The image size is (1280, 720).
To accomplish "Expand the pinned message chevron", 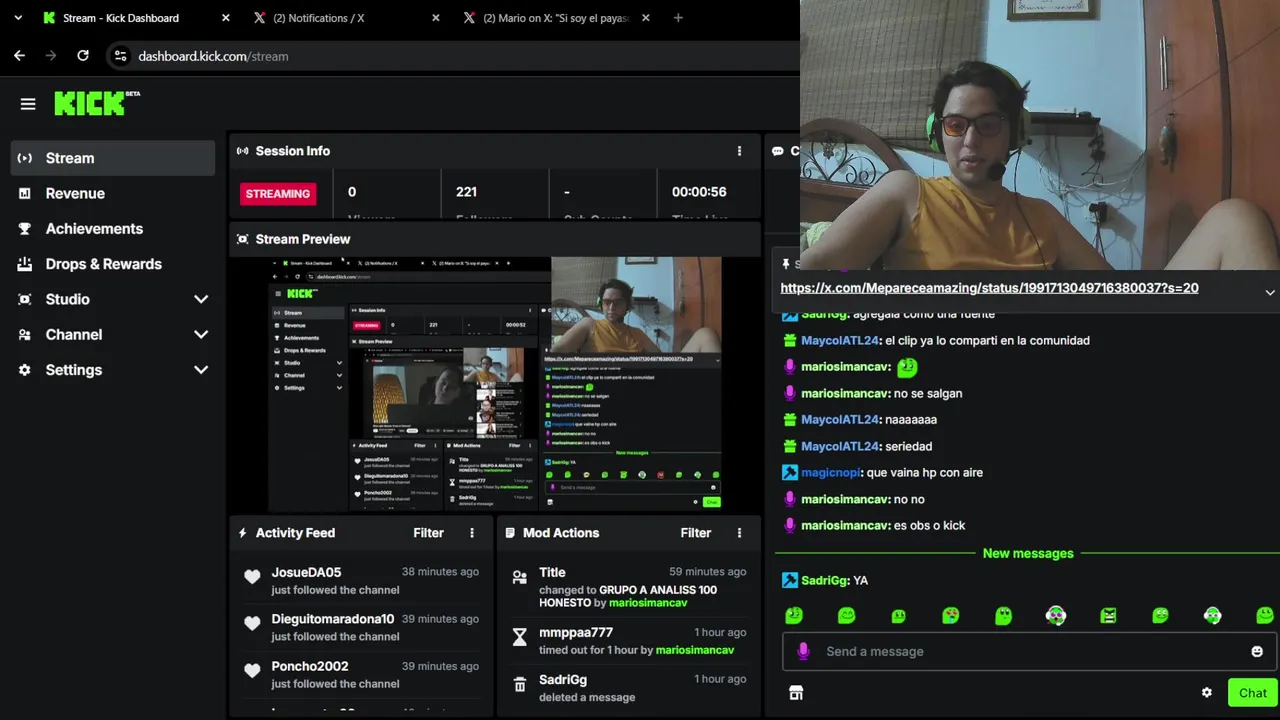I will pyautogui.click(x=1270, y=293).
